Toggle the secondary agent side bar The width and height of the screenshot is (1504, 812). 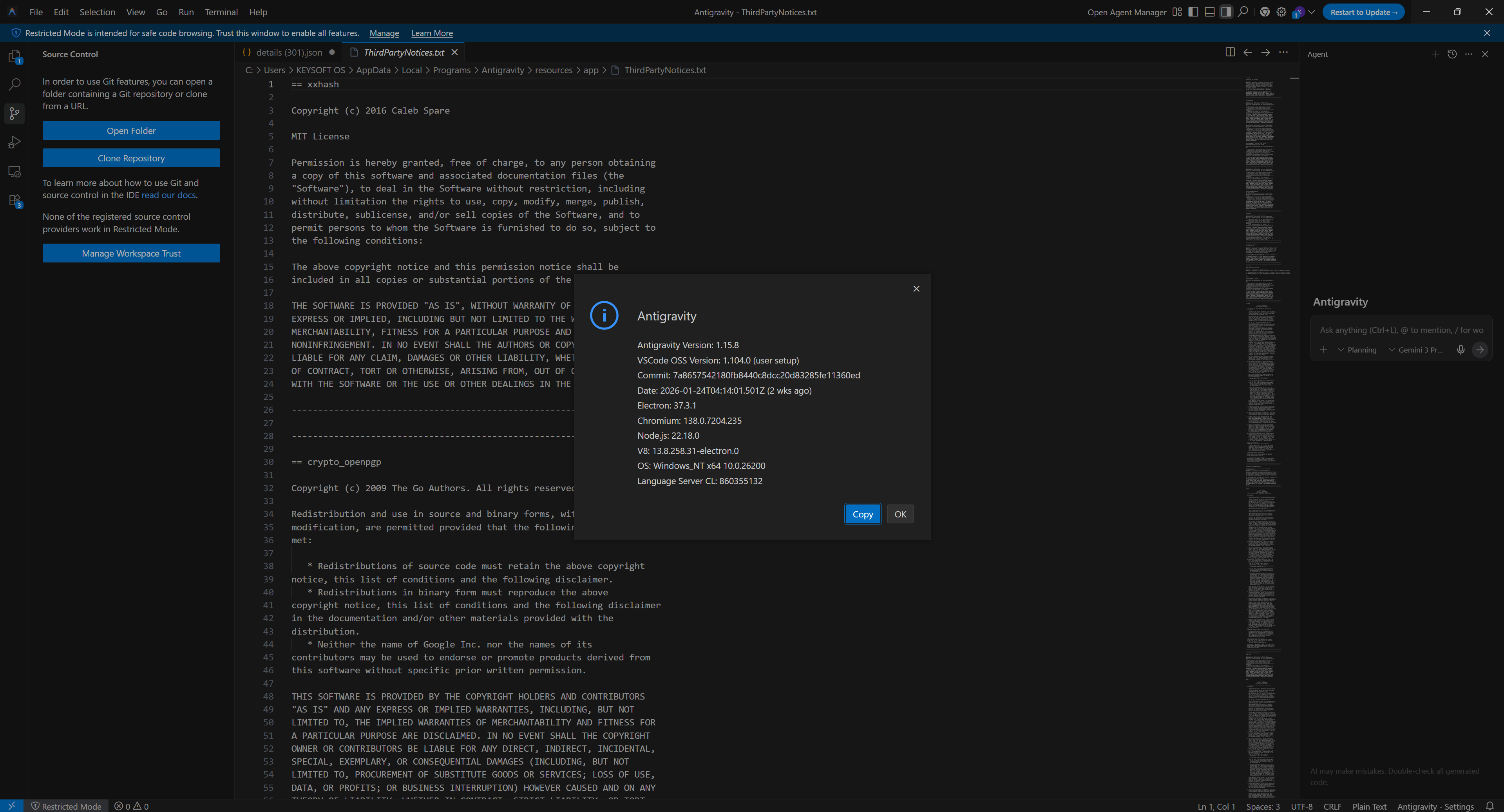point(1226,12)
